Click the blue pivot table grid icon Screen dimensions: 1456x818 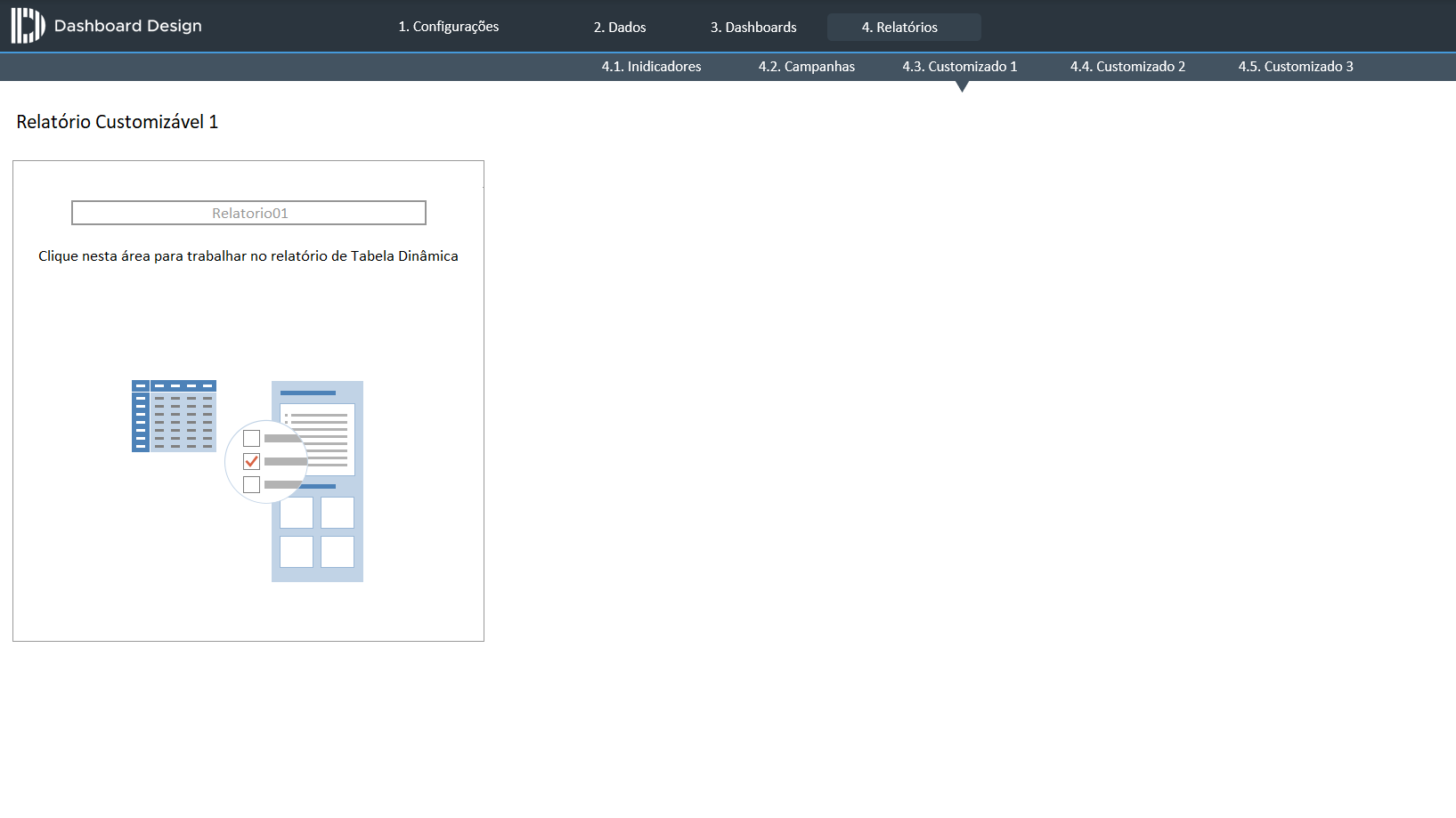point(174,417)
